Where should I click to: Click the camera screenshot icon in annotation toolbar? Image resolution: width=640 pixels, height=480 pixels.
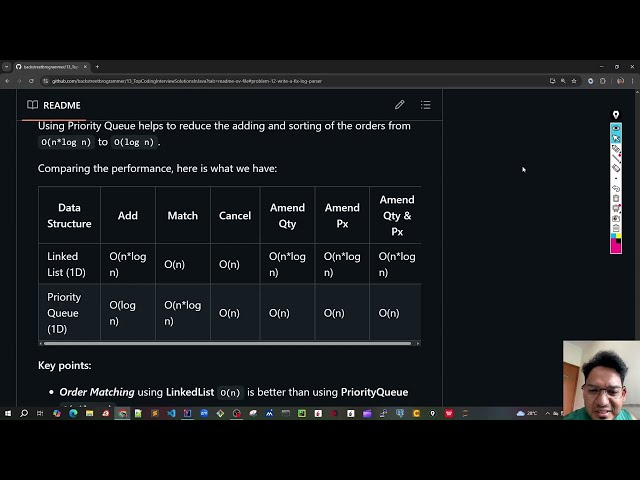(x=616, y=218)
